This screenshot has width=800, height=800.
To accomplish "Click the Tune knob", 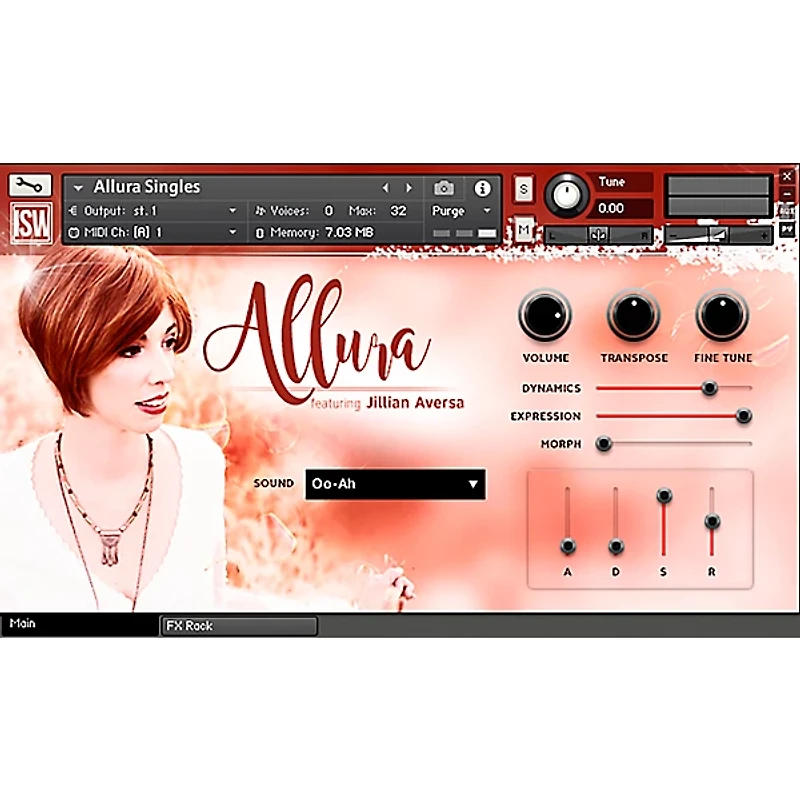I will [x=566, y=195].
